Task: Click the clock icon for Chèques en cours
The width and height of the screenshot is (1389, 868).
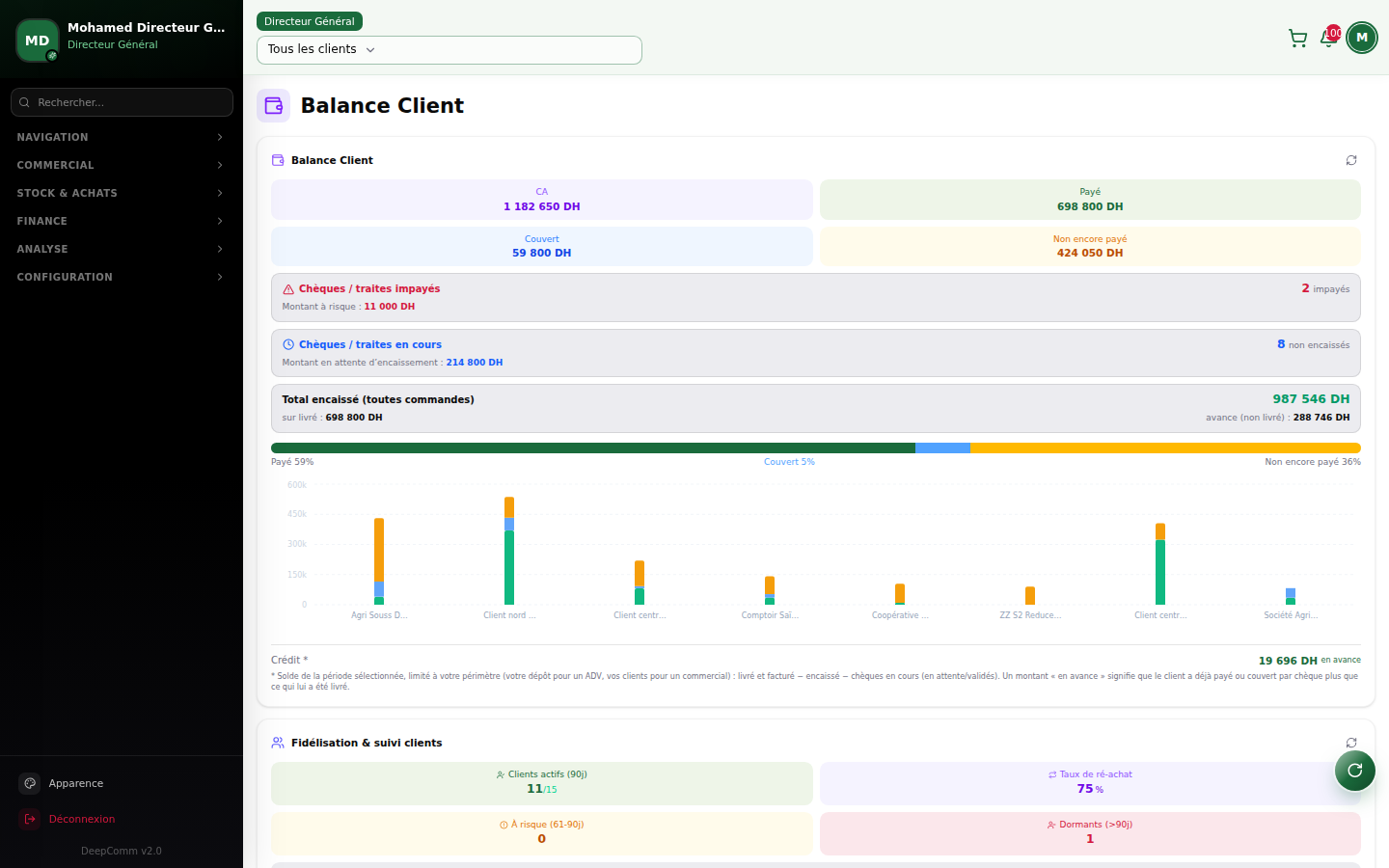Action: (x=288, y=344)
